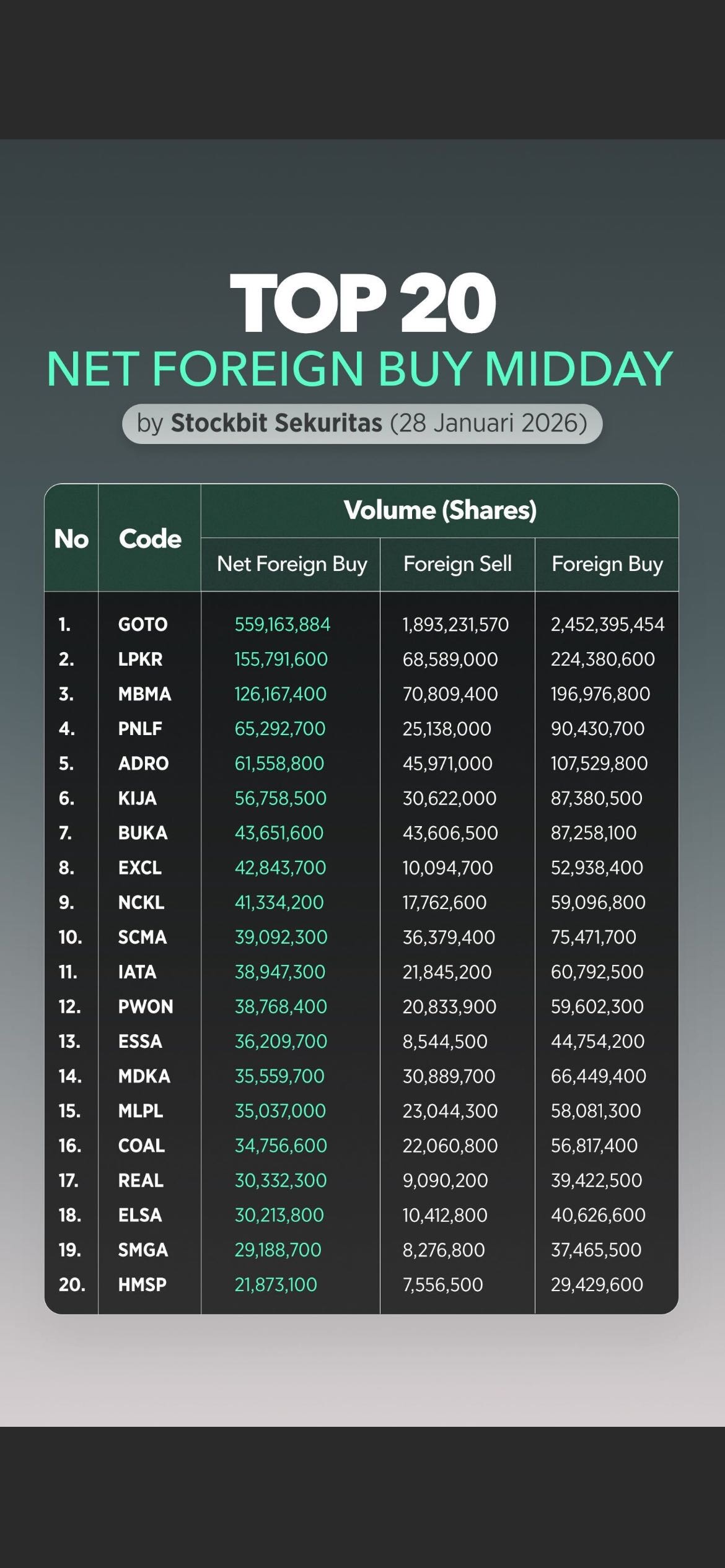Click the 'Foreign Sell' column header
Screen dimensions: 725x1568
[457, 564]
